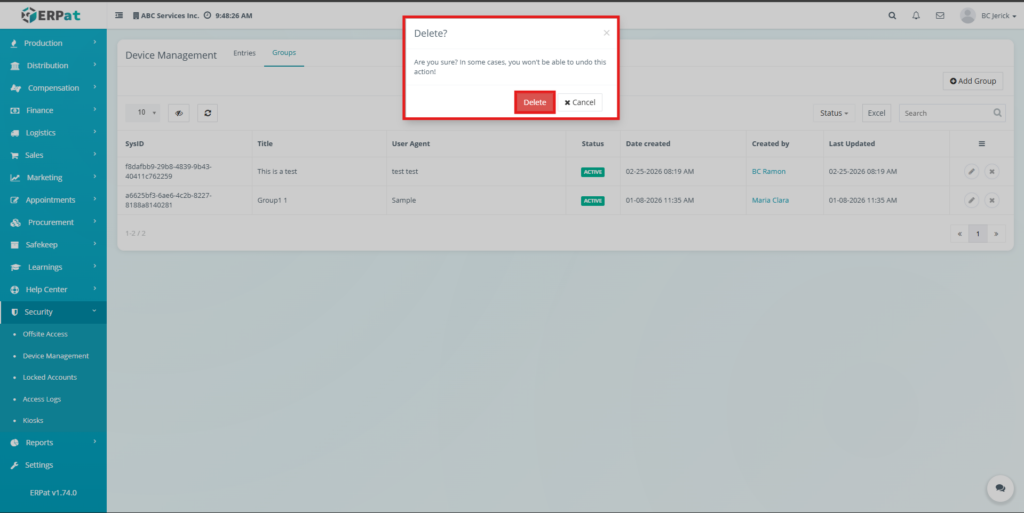Viewport: 1024px width, 513px height.
Task: Open Locked Accounts in the sidebar
Action: coord(50,377)
